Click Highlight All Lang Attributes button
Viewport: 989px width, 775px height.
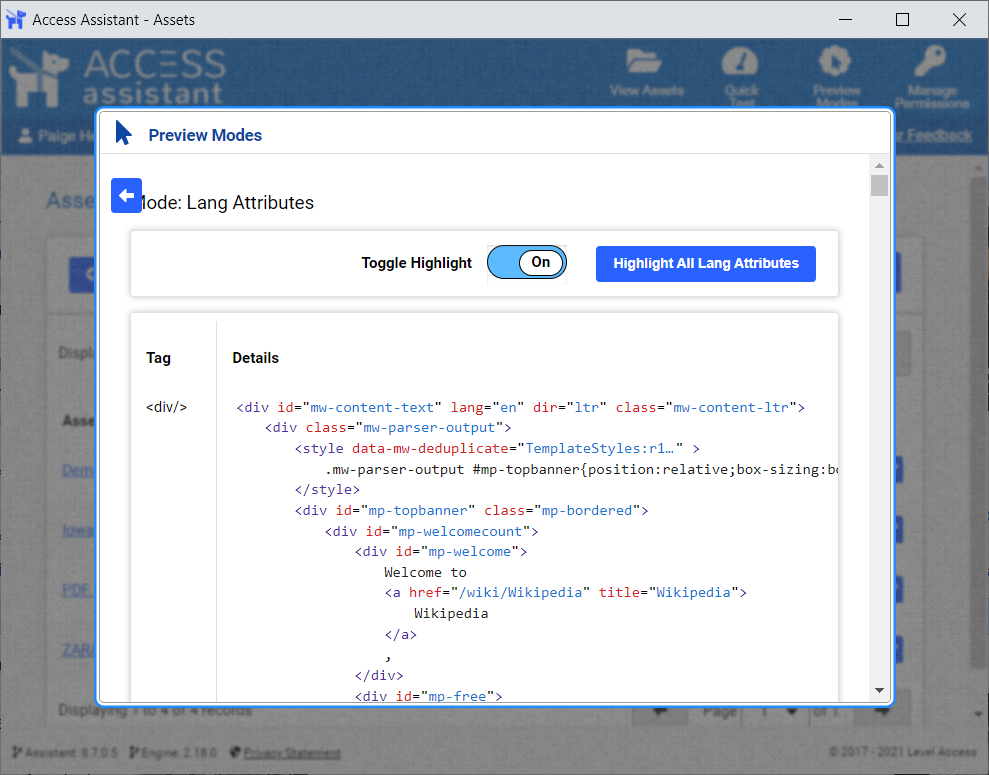[705, 264]
